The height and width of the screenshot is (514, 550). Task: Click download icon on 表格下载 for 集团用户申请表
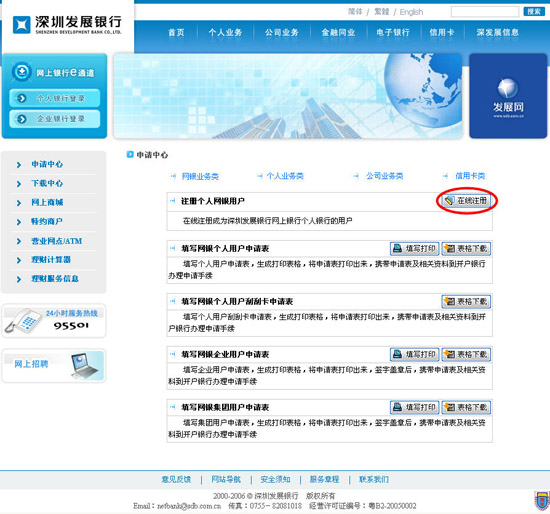pyautogui.click(x=449, y=407)
